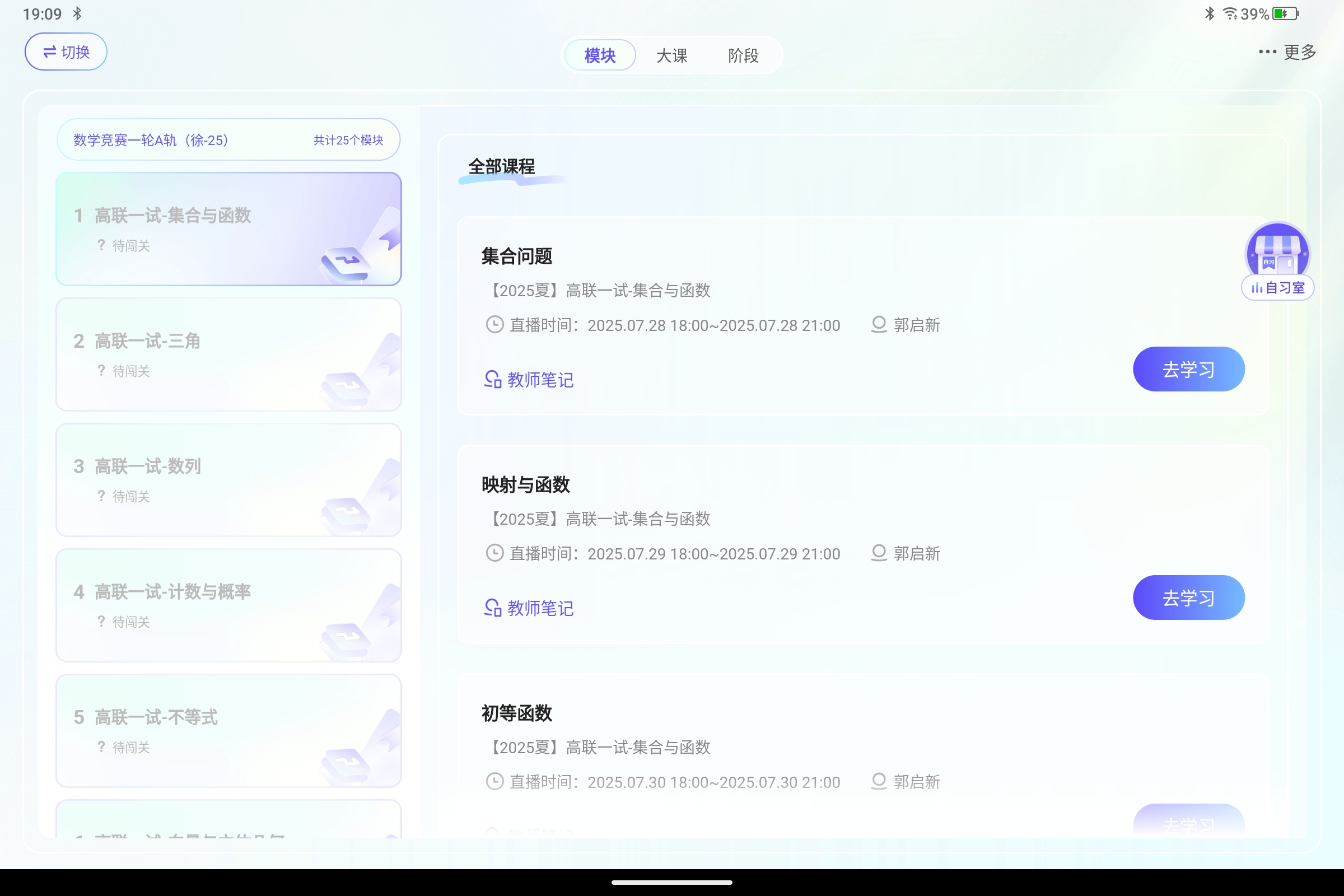Switch to the 大课 tab
The image size is (1344, 896).
(671, 55)
